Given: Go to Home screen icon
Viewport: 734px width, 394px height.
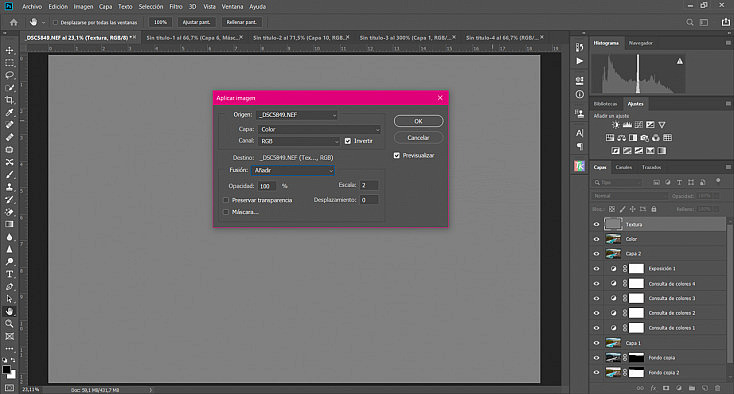Looking at the screenshot, I should point(14,22).
